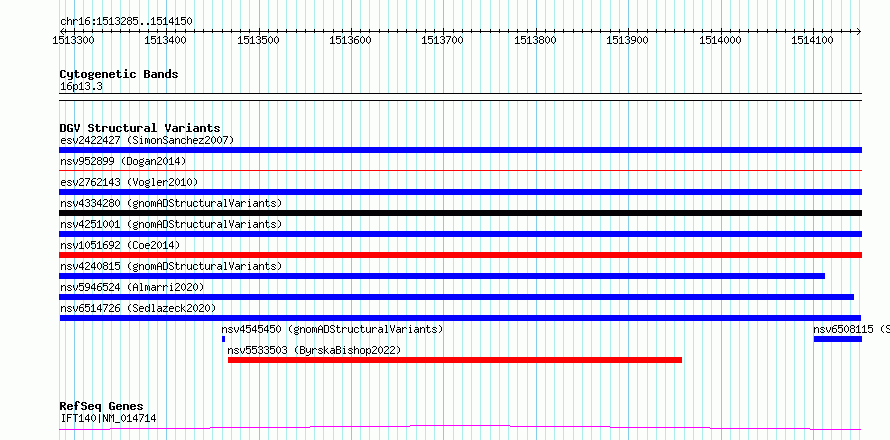Click ruler position 1513900
This screenshot has height=440, width=890.
628,40
